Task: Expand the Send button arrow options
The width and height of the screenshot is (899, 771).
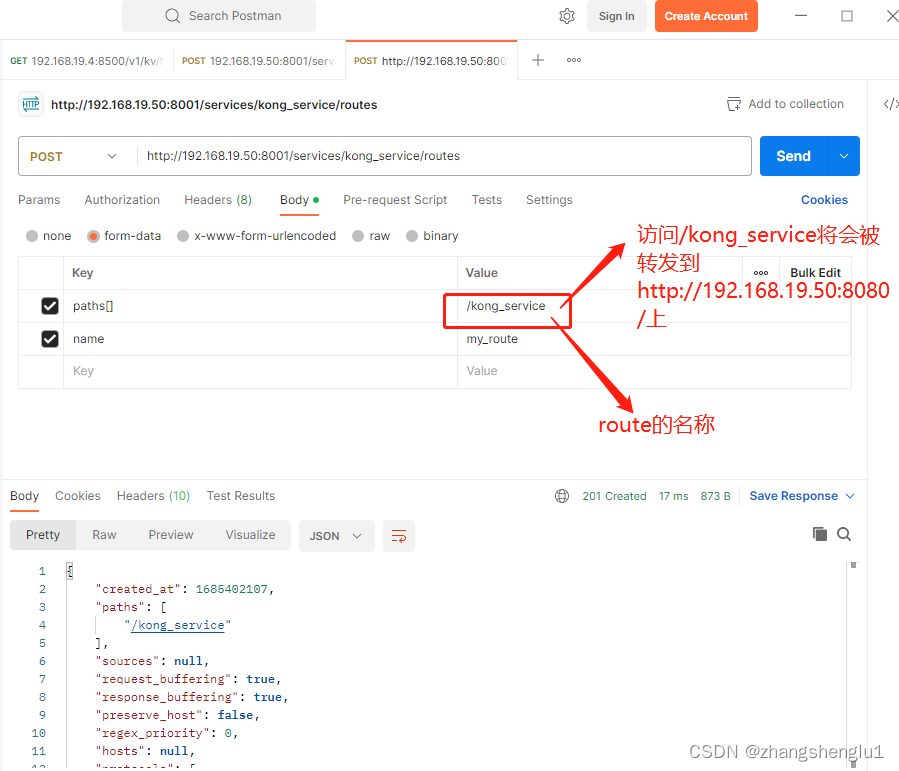Action: tap(843, 156)
